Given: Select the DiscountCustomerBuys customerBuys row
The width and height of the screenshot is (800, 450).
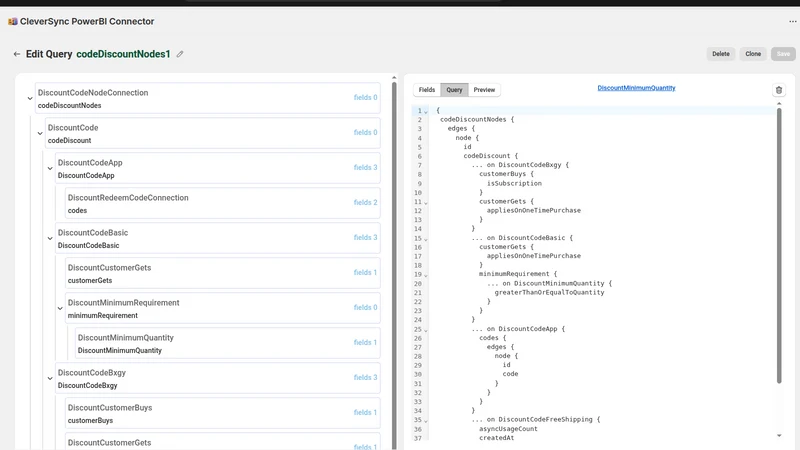Looking at the screenshot, I should pos(223,413).
